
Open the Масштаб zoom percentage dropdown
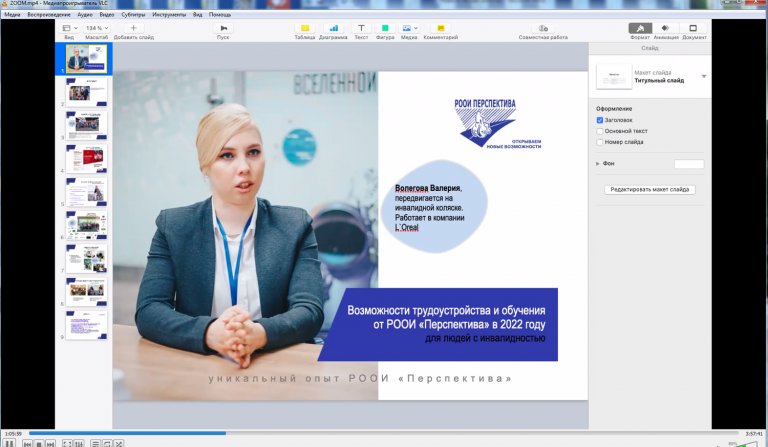96,28
